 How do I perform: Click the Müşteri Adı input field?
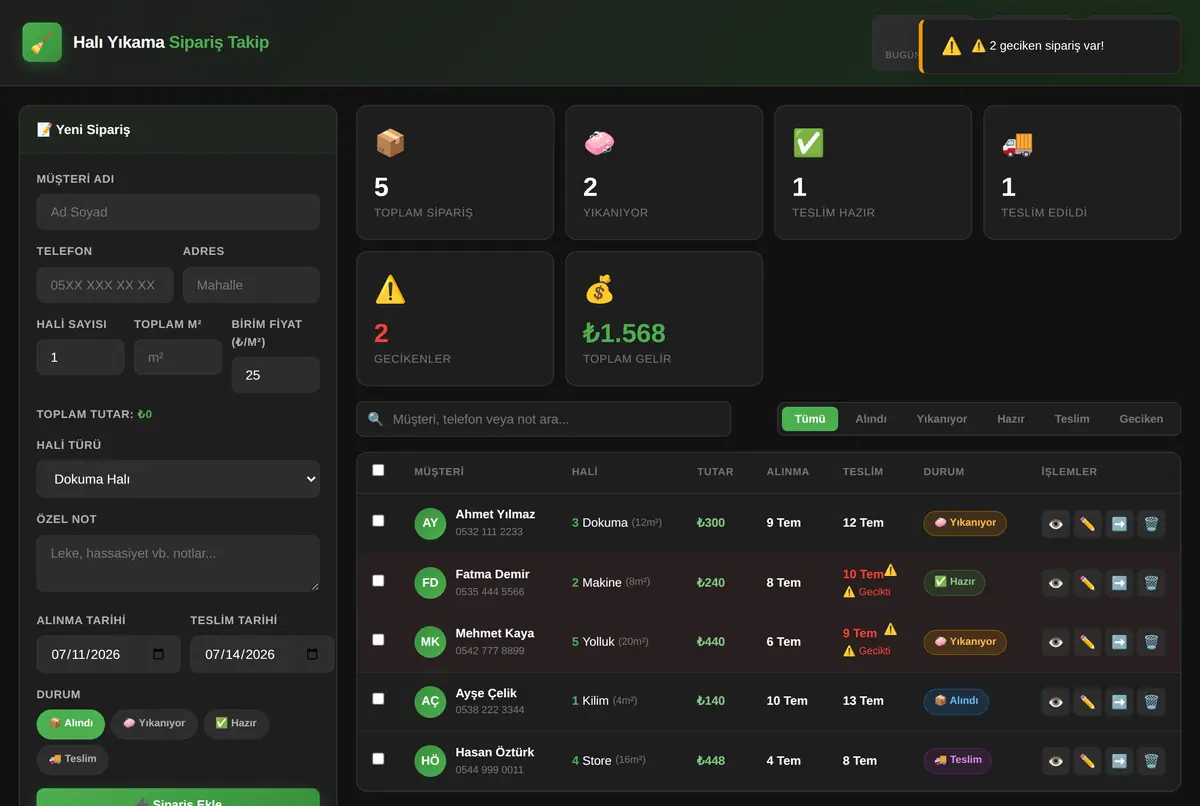tap(178, 212)
